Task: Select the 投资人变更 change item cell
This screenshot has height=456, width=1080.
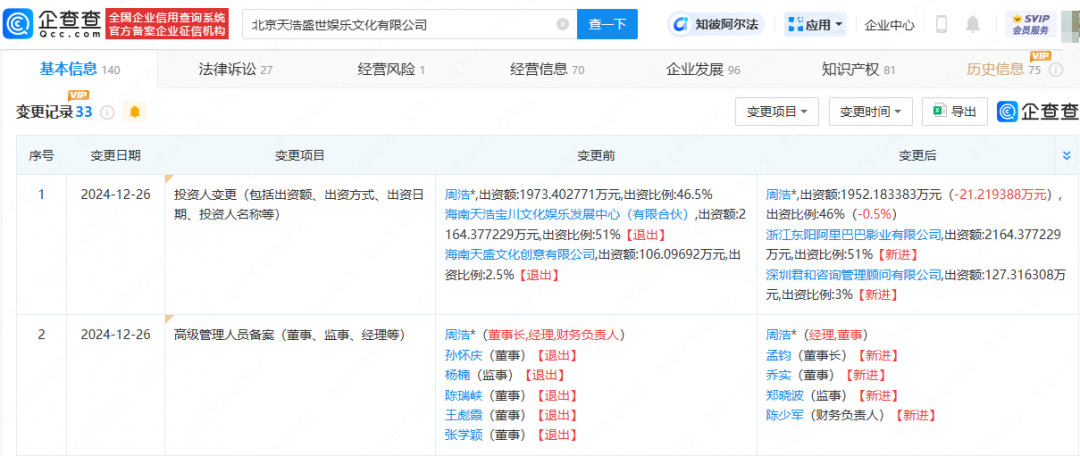Action: coord(300,246)
